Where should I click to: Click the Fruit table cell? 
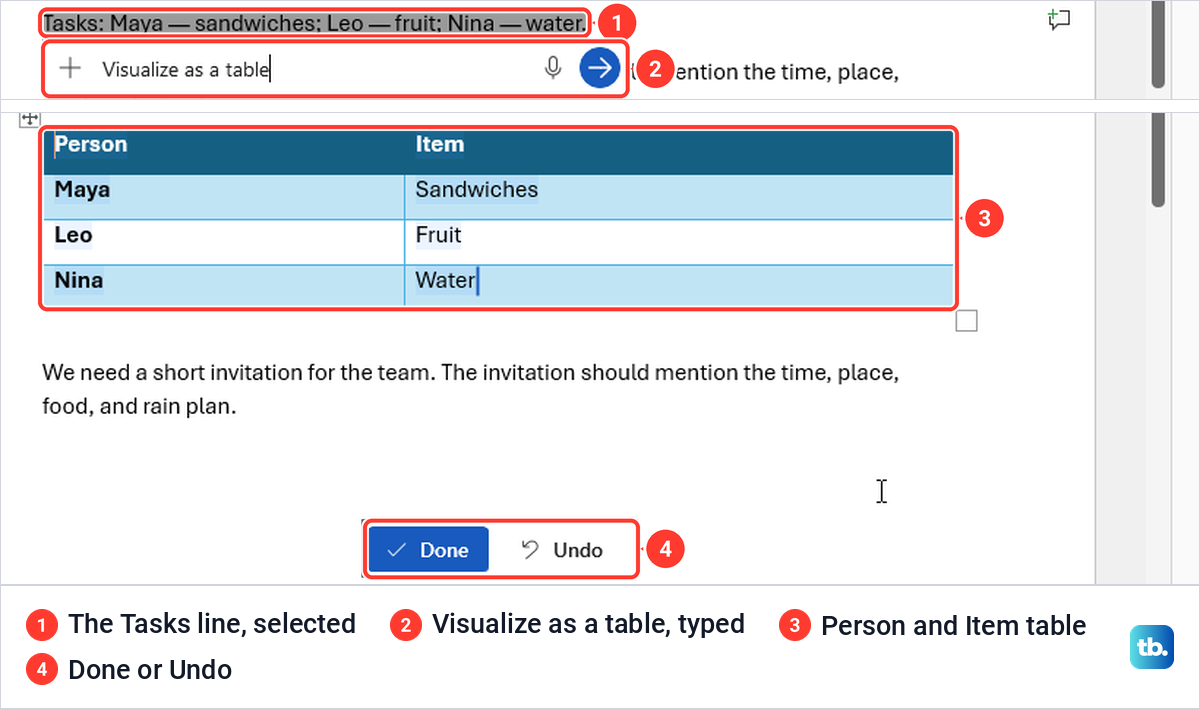click(679, 242)
